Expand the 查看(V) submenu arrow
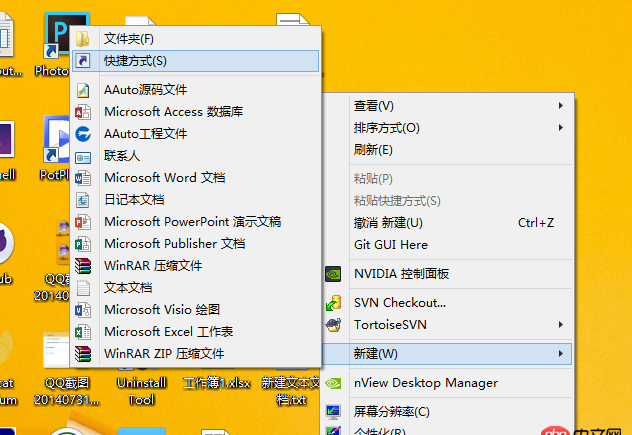 point(561,106)
